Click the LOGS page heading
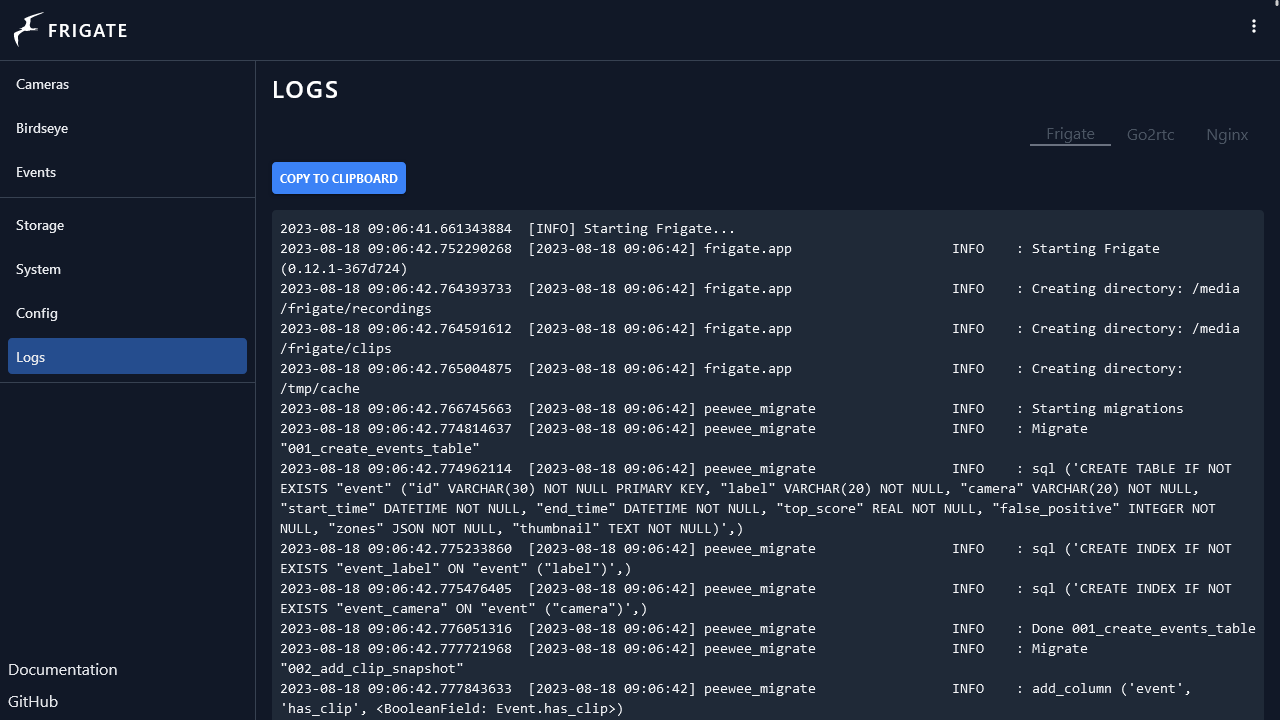 (306, 90)
